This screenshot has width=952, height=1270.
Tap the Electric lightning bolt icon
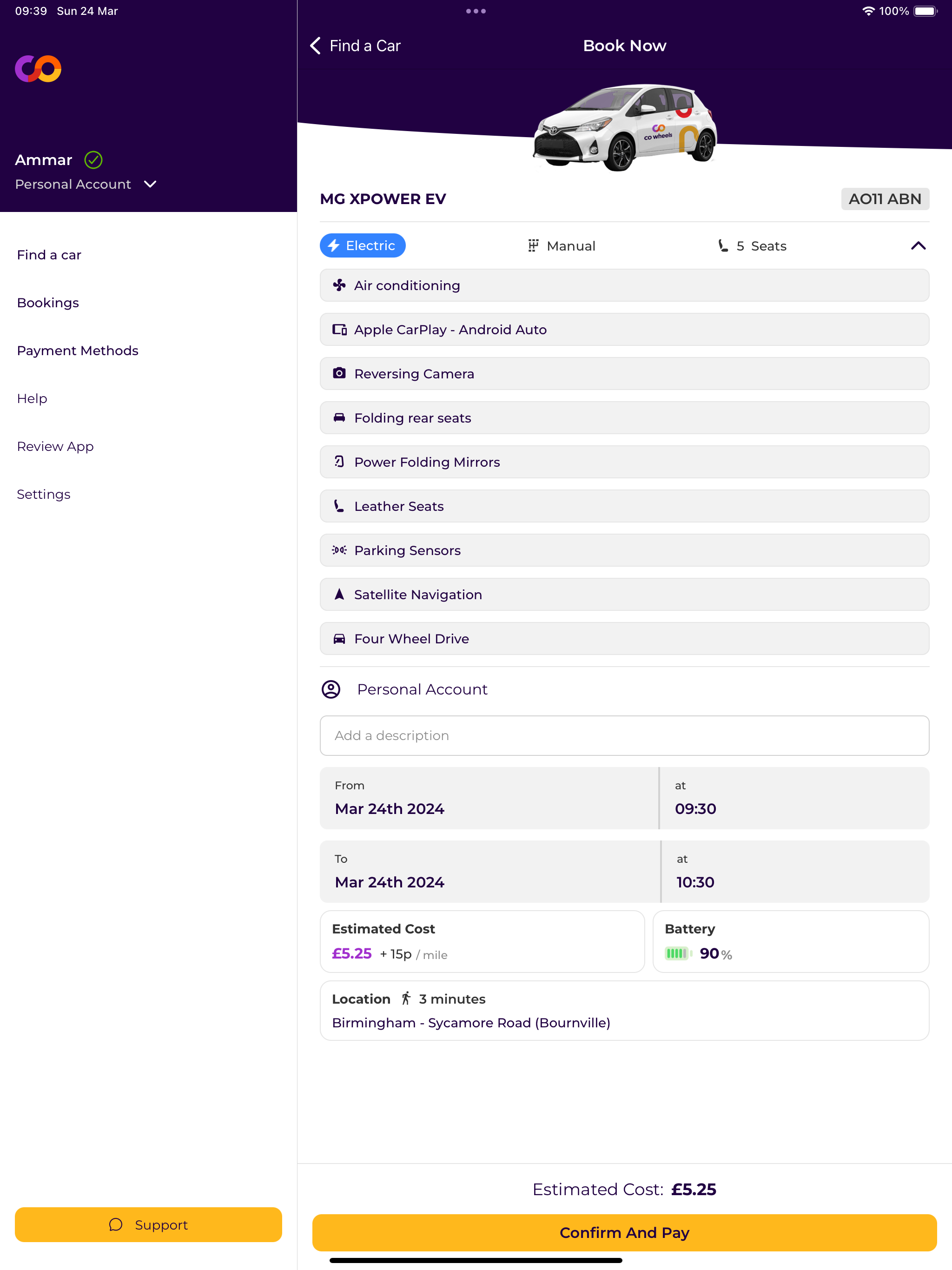coord(334,246)
